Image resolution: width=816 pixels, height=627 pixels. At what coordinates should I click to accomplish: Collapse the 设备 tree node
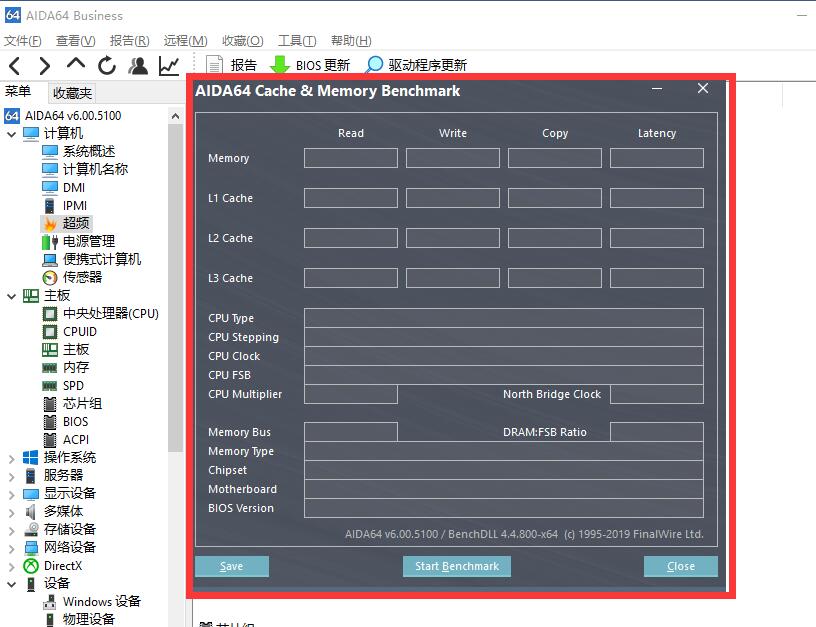pyautogui.click(x=11, y=584)
